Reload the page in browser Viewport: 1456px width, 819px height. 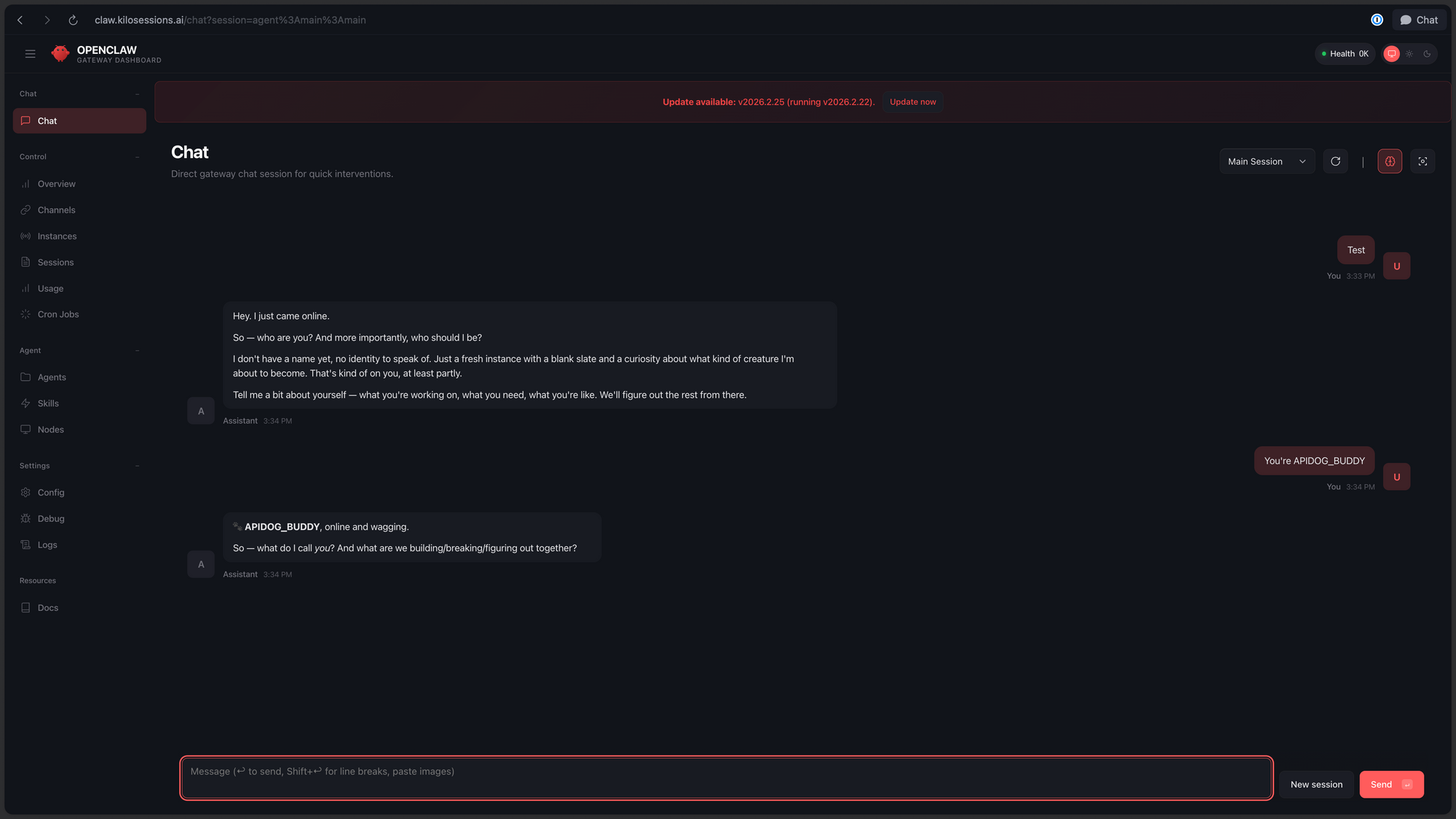(x=73, y=20)
